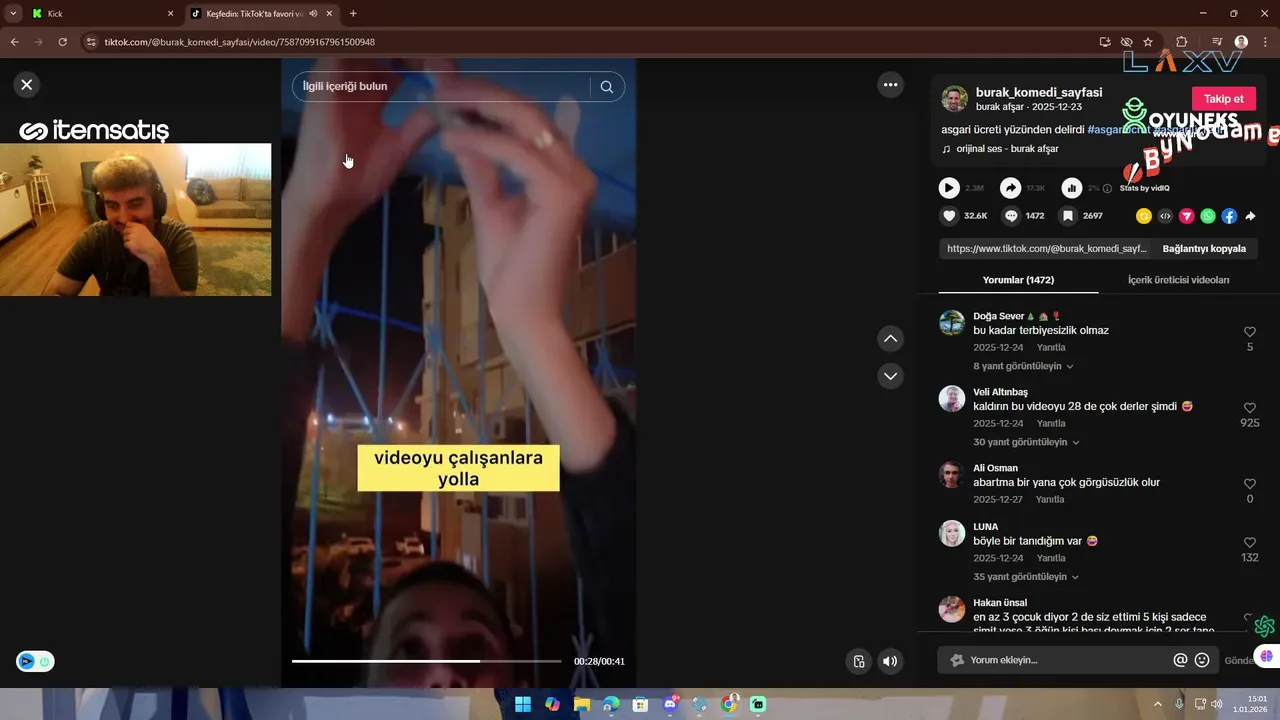Share via the Facebook icon
Viewport: 1280px width, 720px height.
(1229, 216)
